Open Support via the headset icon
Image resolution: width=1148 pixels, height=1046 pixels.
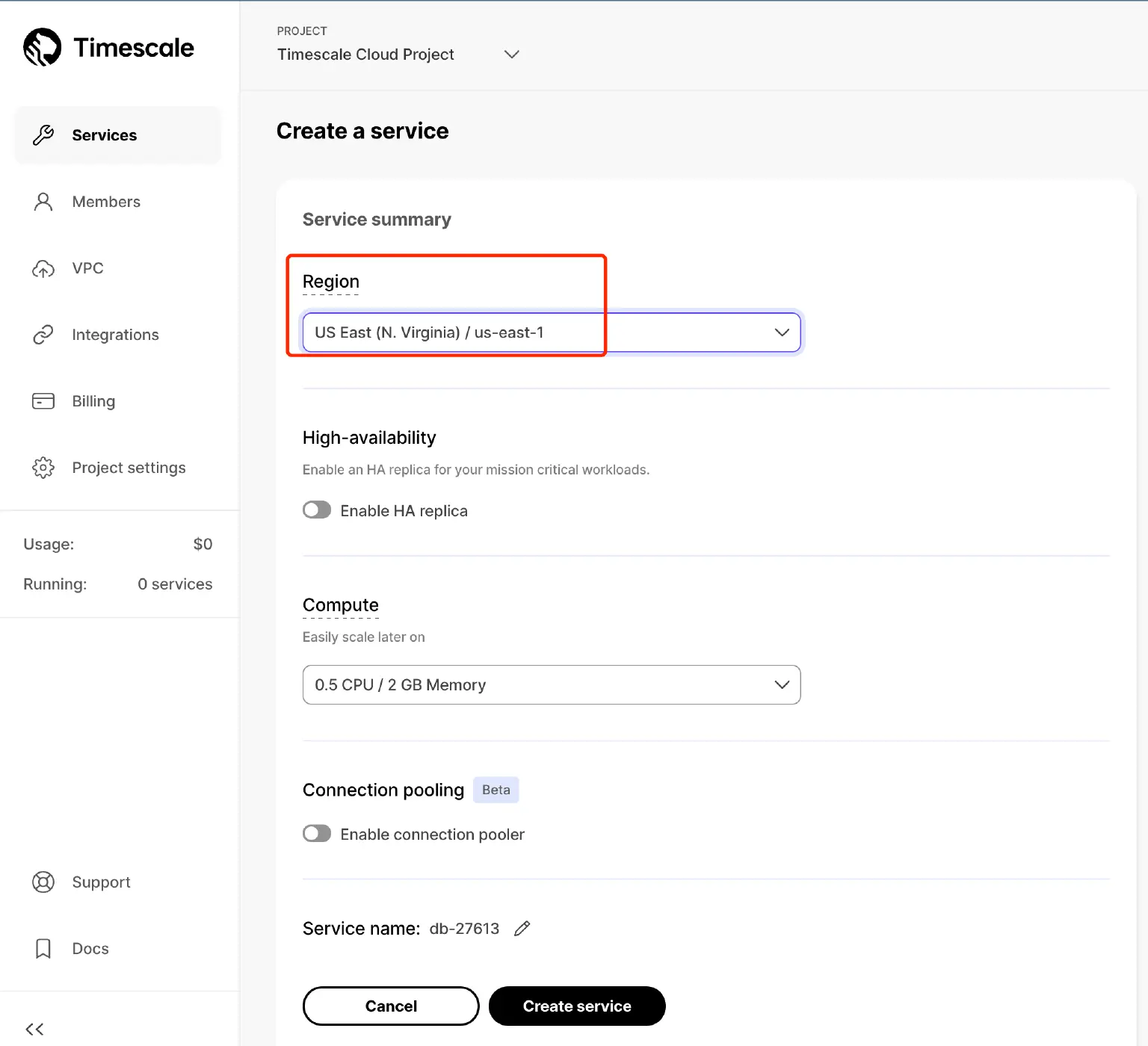[43, 882]
